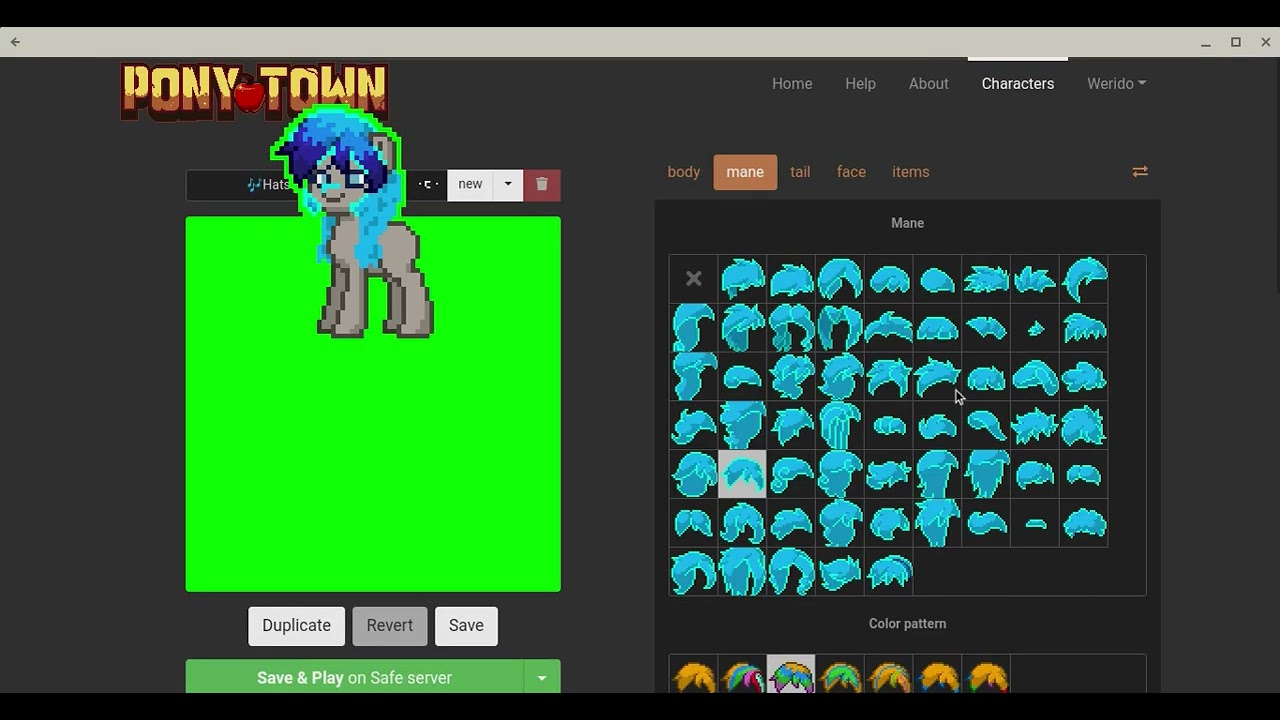Choose the second rainbow-striped color pattern
1280x720 pixels.
[x=742, y=675]
